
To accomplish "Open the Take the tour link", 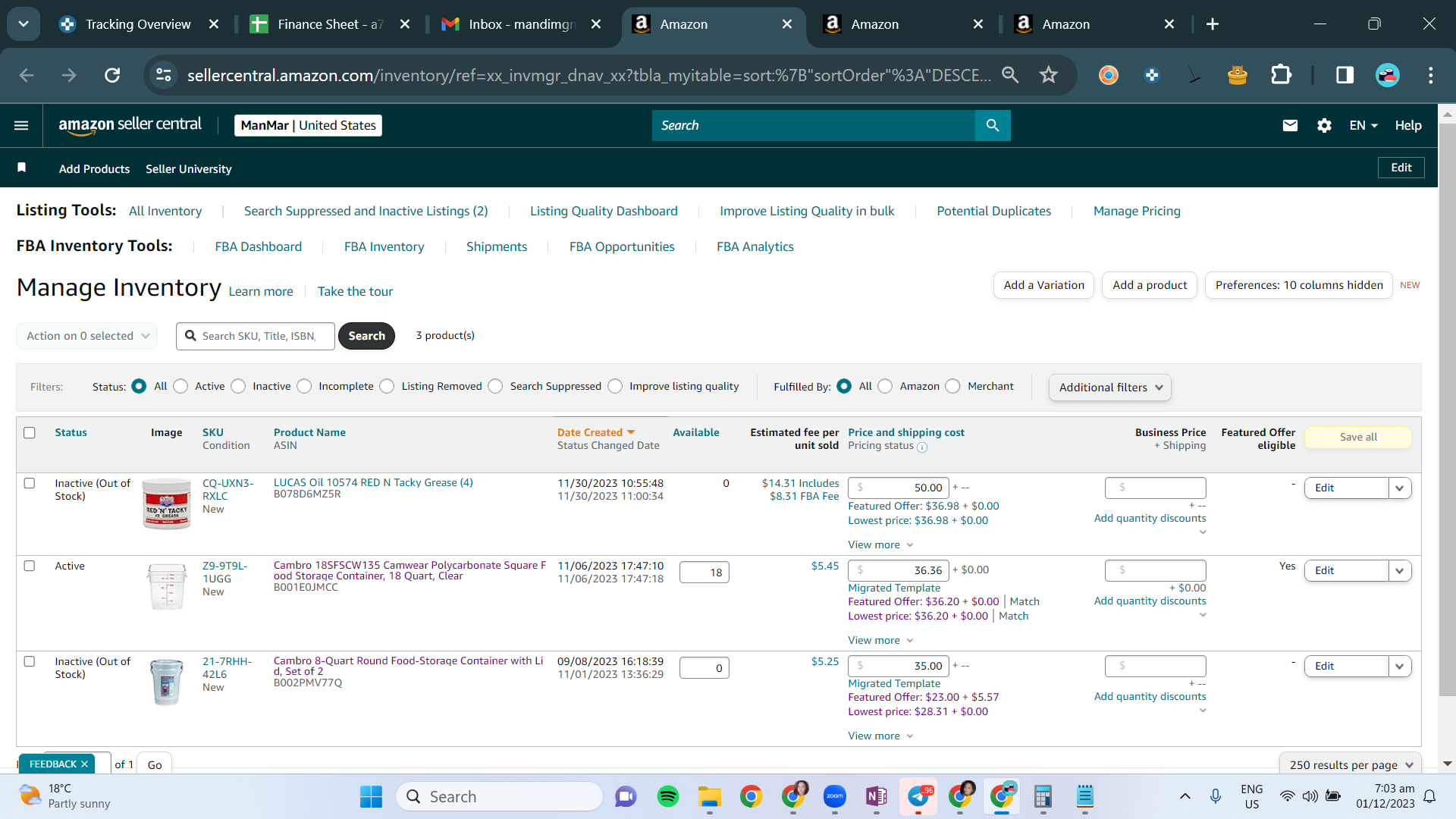I will (x=355, y=291).
